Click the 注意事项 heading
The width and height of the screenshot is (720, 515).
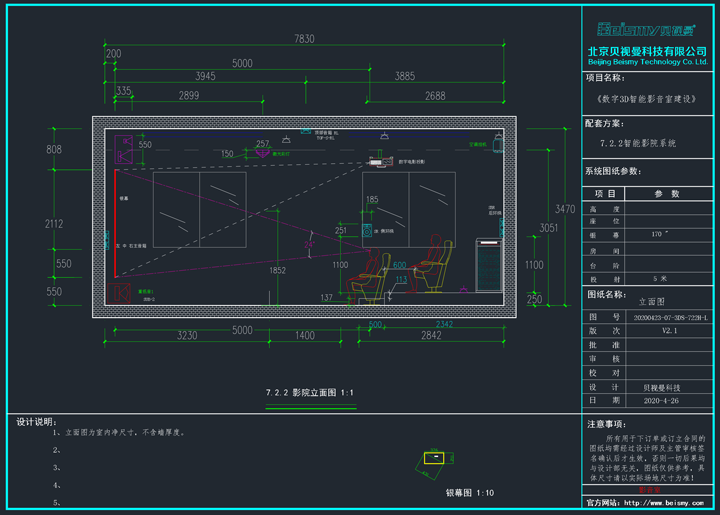607,424
